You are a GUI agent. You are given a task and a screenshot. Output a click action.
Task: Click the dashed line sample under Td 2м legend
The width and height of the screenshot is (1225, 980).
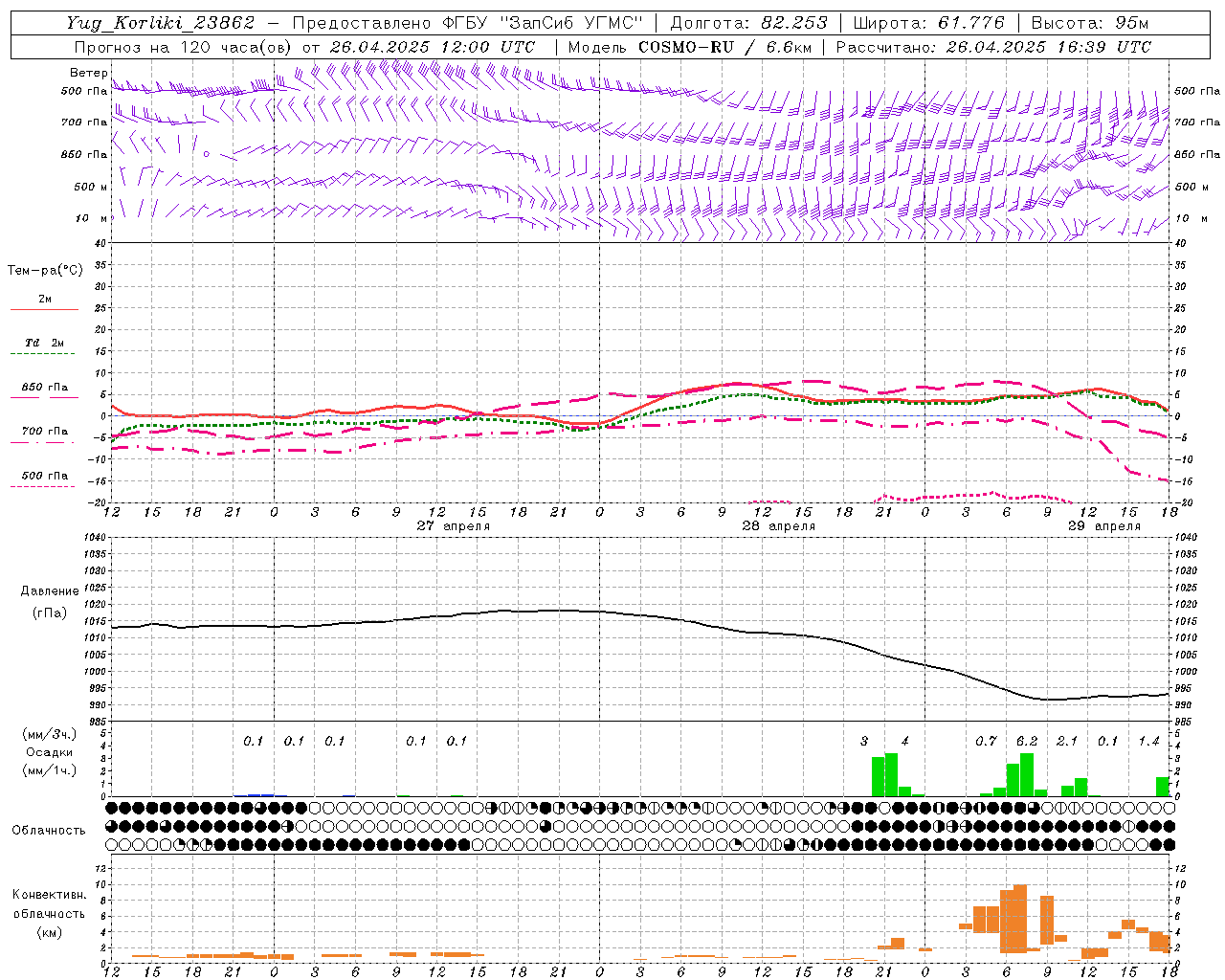pos(44,354)
